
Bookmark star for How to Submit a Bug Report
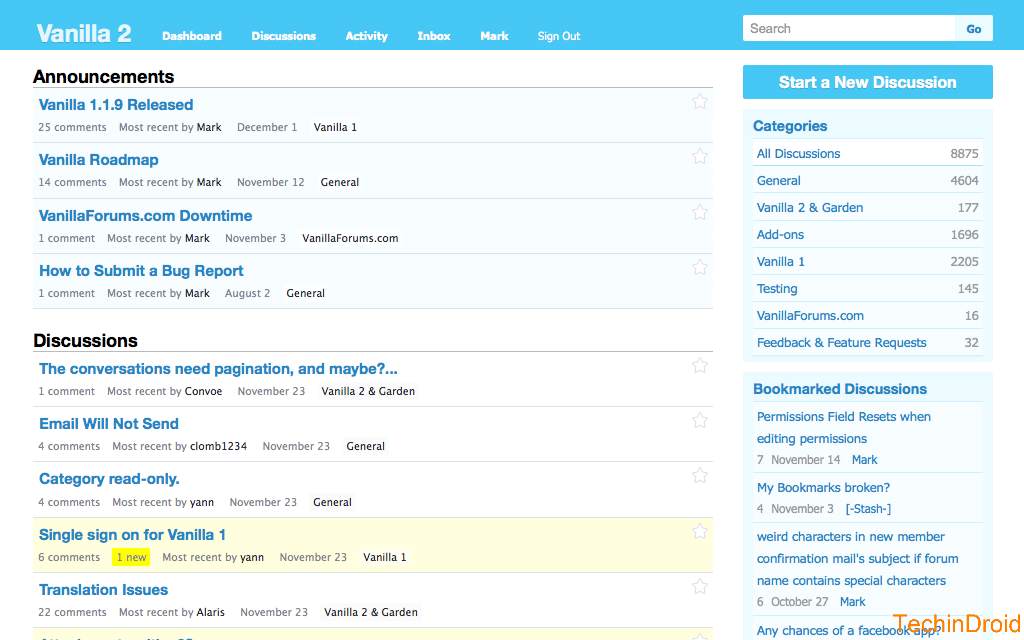(699, 267)
